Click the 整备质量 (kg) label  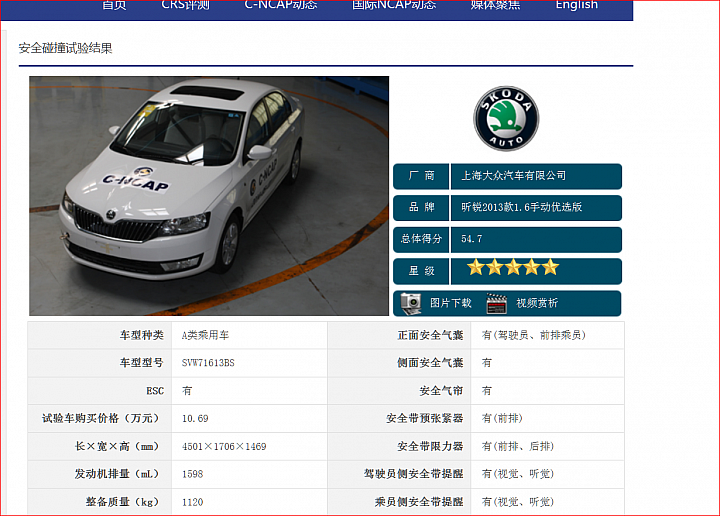[x=124, y=502]
